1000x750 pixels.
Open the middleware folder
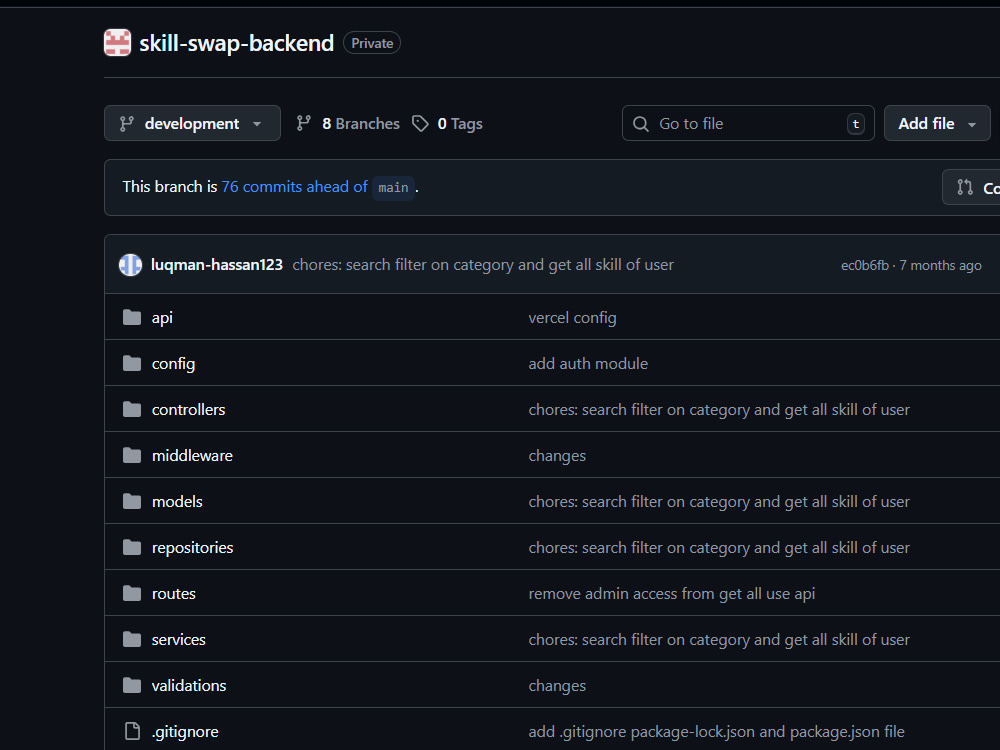pos(192,455)
